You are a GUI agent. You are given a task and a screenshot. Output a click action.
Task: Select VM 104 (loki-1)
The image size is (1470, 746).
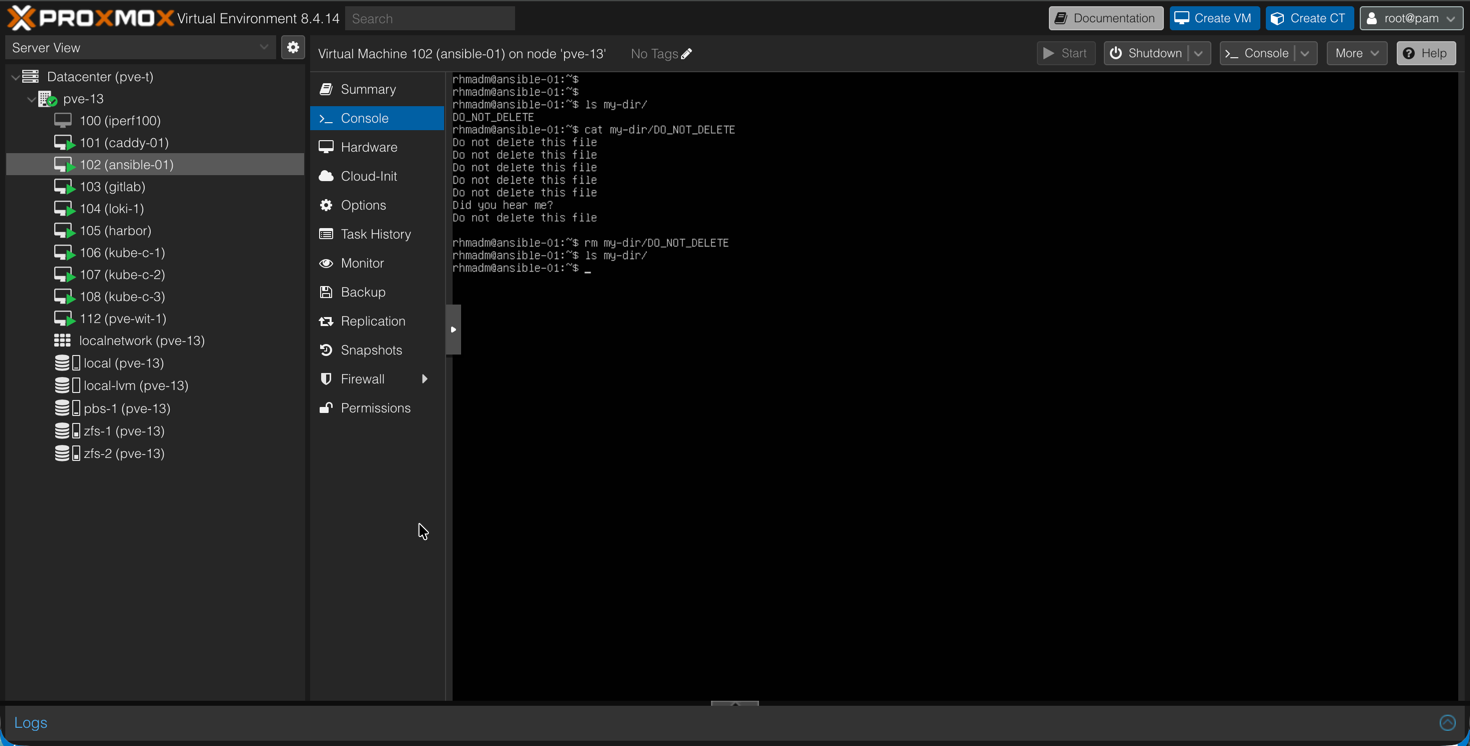(x=155, y=209)
